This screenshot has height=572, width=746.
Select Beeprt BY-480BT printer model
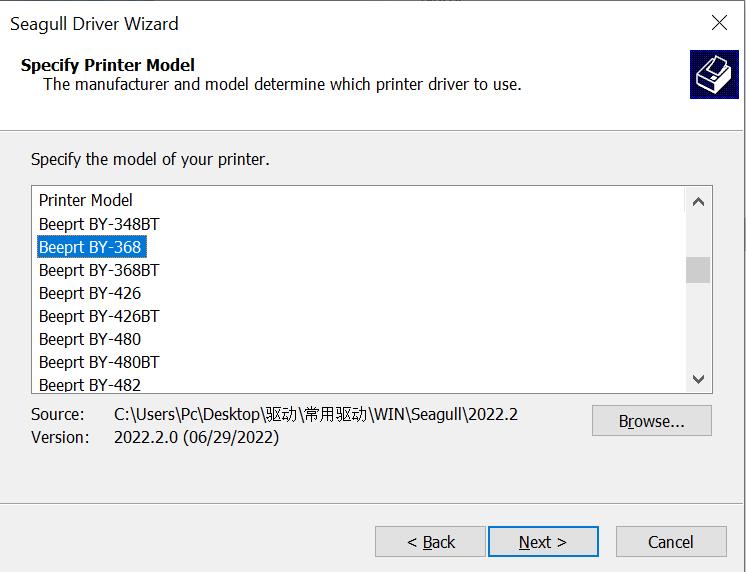[99, 362]
